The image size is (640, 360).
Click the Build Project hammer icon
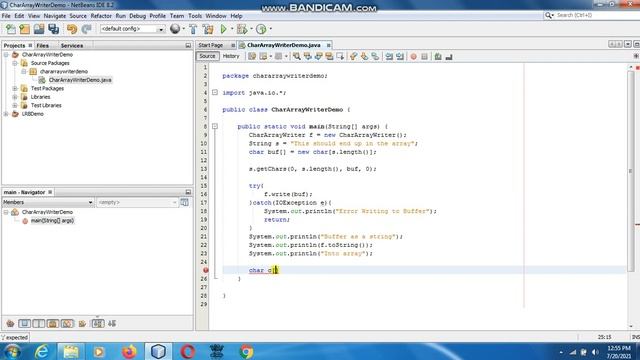[x=193, y=29]
